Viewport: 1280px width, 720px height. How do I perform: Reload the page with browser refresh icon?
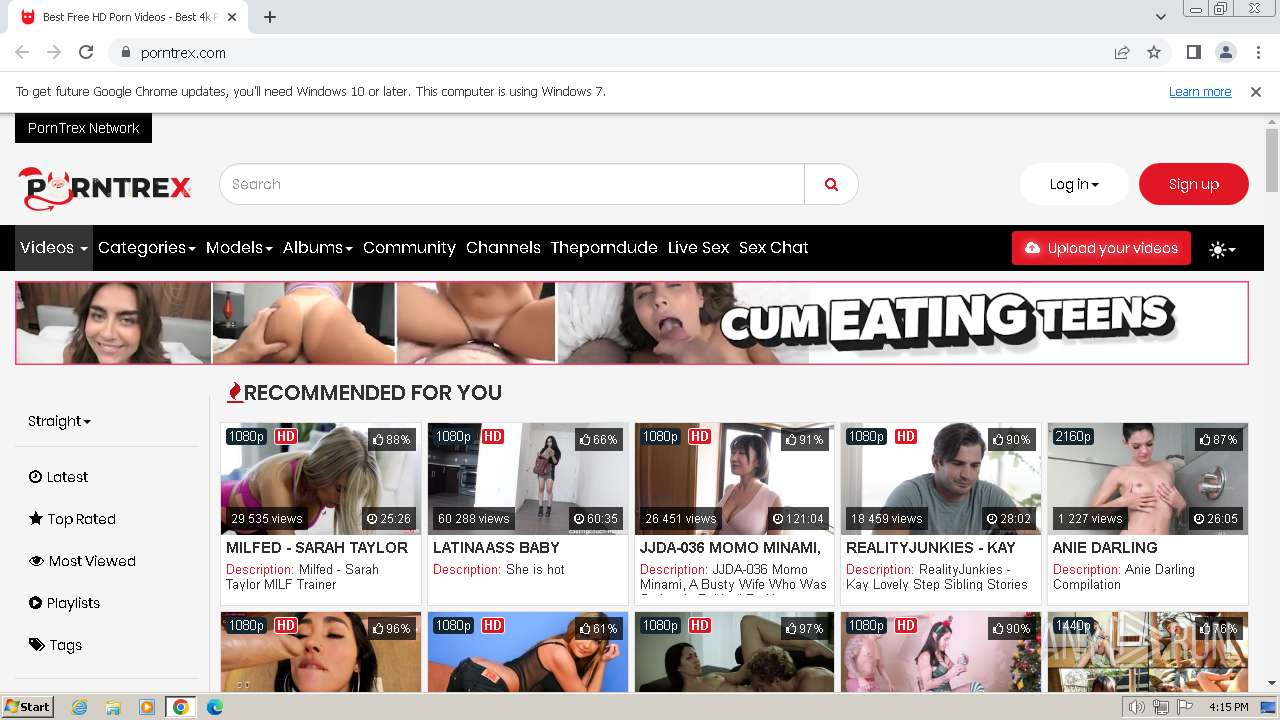[86, 53]
